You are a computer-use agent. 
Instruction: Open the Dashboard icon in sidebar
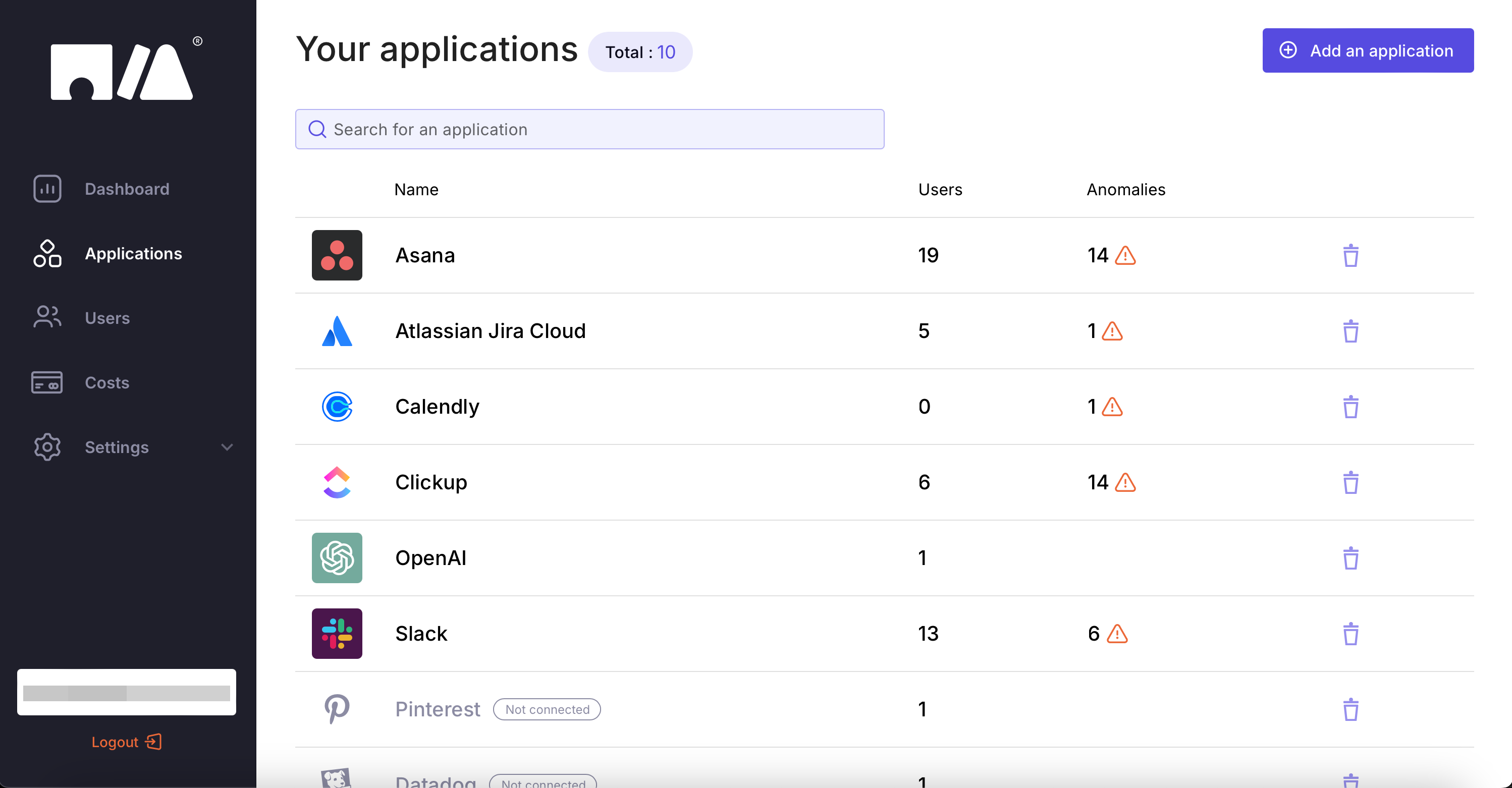(x=47, y=189)
